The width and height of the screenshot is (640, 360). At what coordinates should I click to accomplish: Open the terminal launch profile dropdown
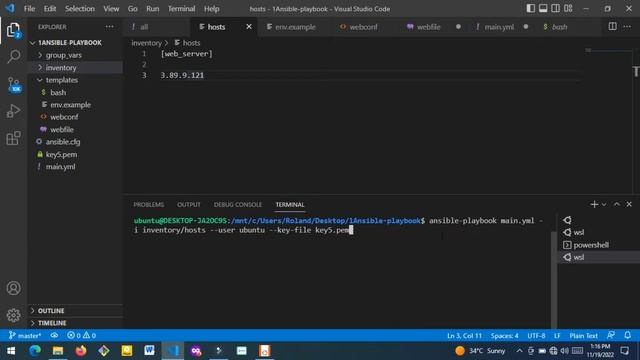click(604, 204)
